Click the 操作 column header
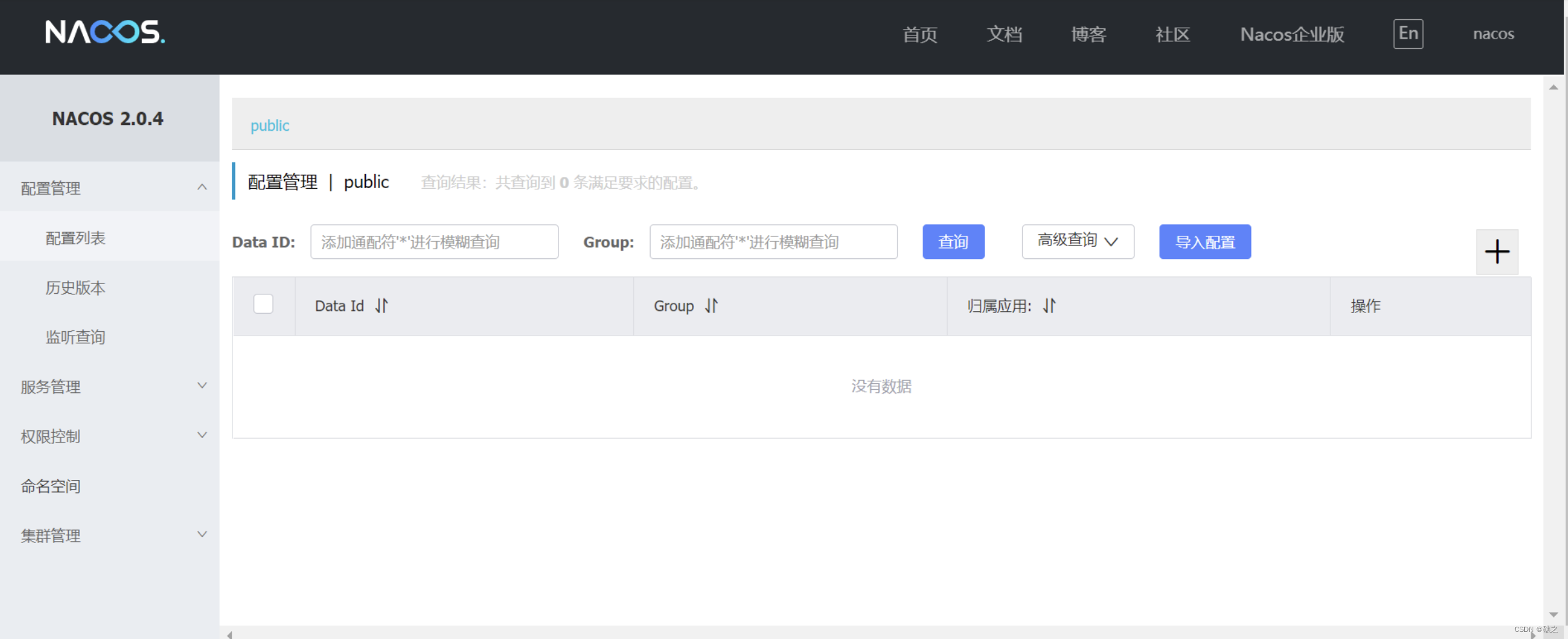 click(1365, 306)
